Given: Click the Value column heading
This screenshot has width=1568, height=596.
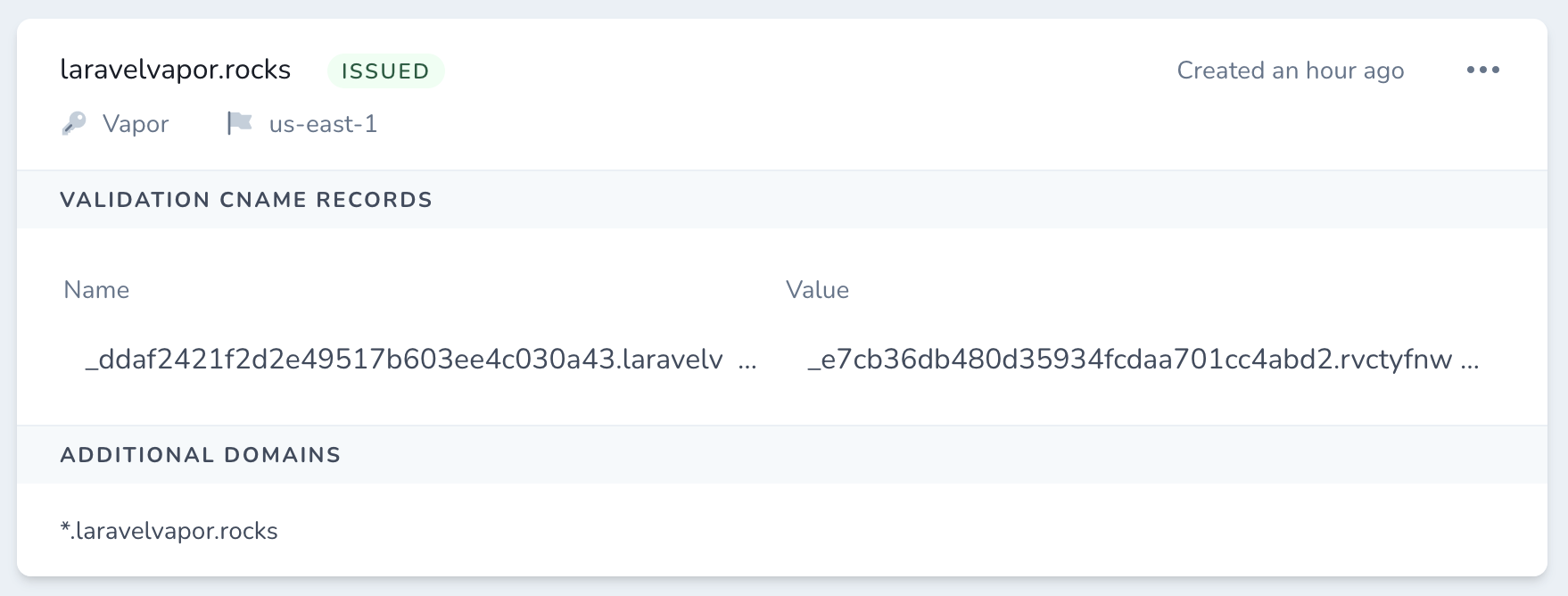Looking at the screenshot, I should [817, 290].
